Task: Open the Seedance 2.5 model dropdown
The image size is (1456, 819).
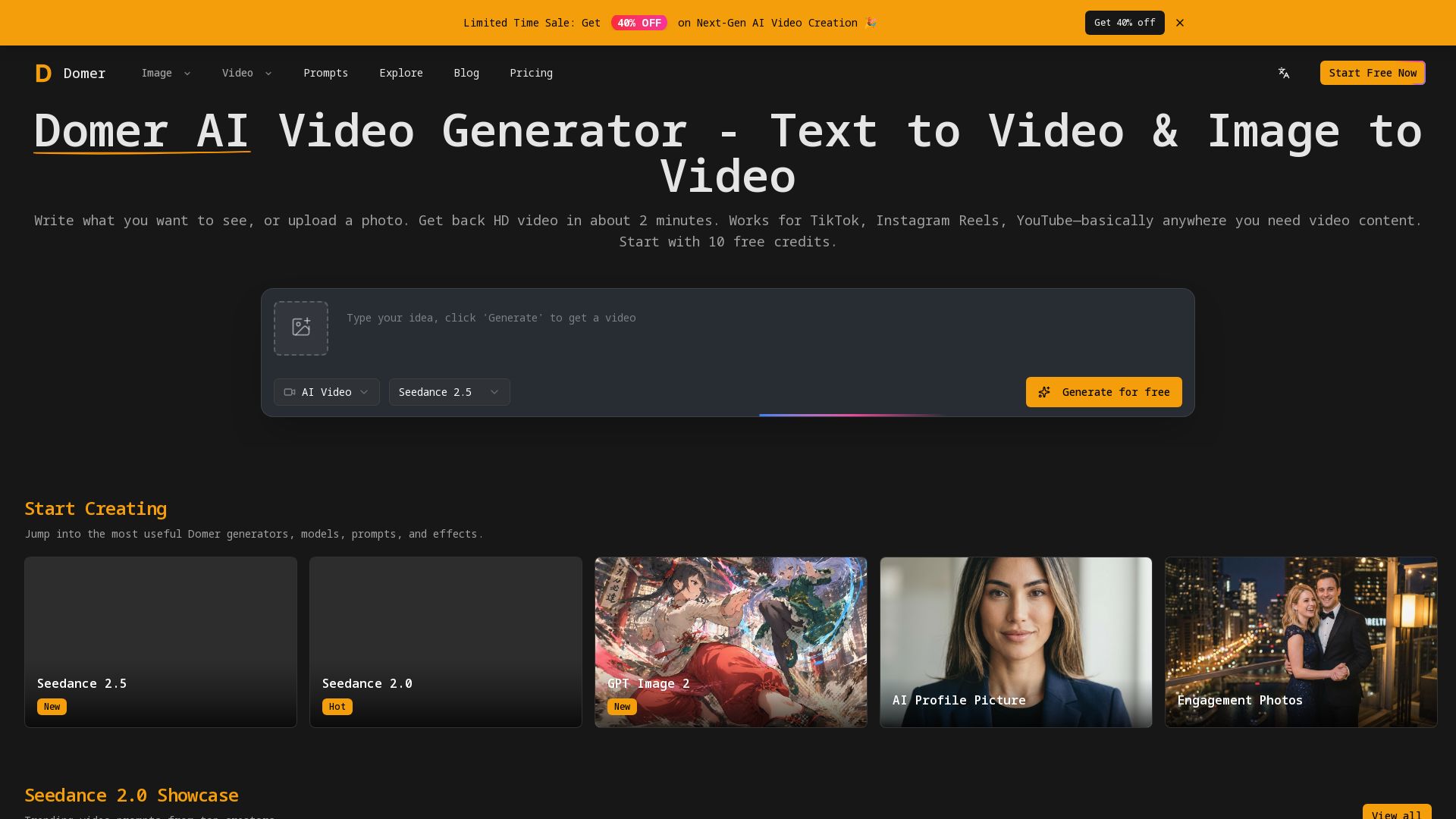Action: pos(450,392)
